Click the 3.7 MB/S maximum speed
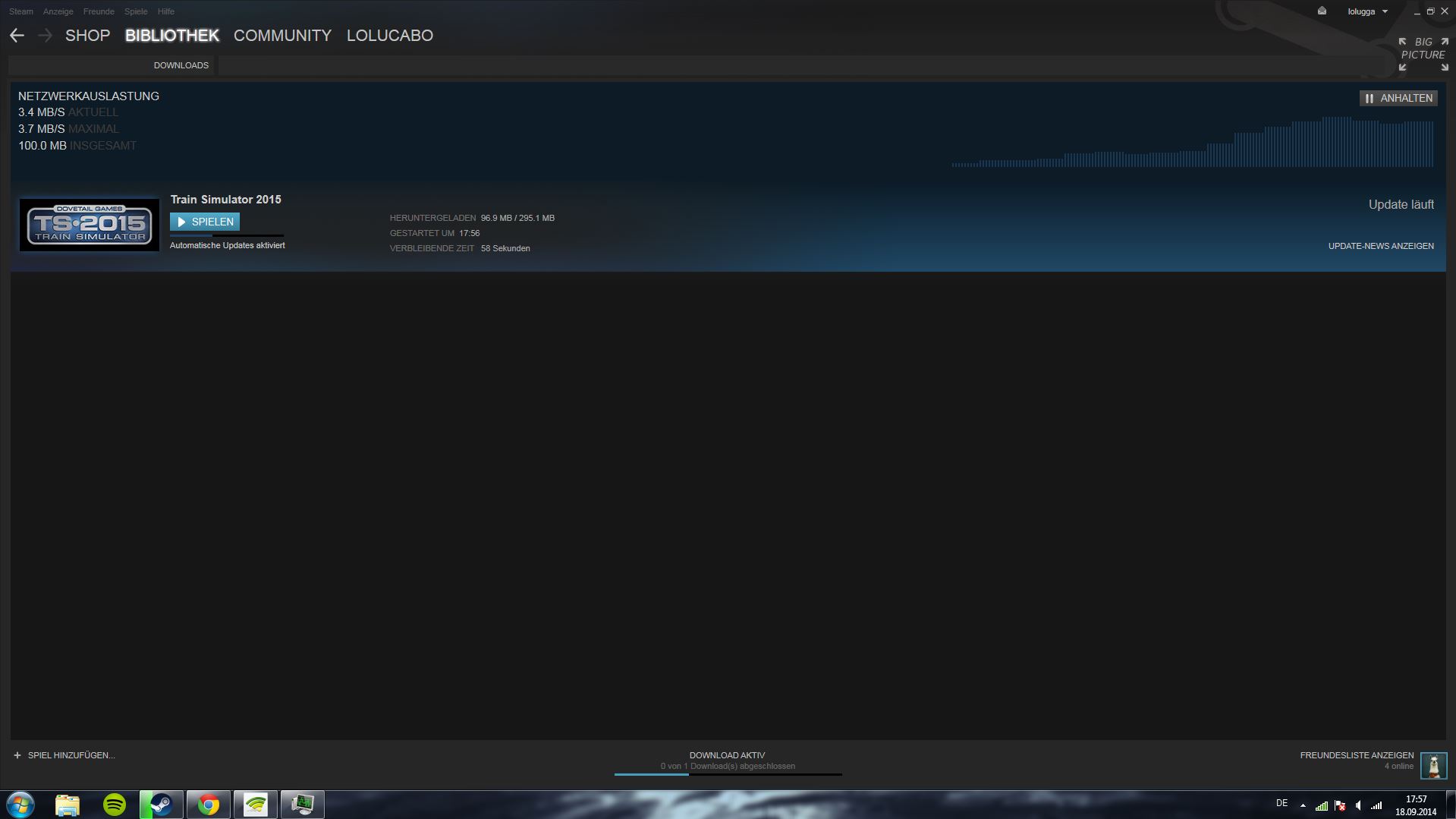1456x819 pixels. point(42,129)
